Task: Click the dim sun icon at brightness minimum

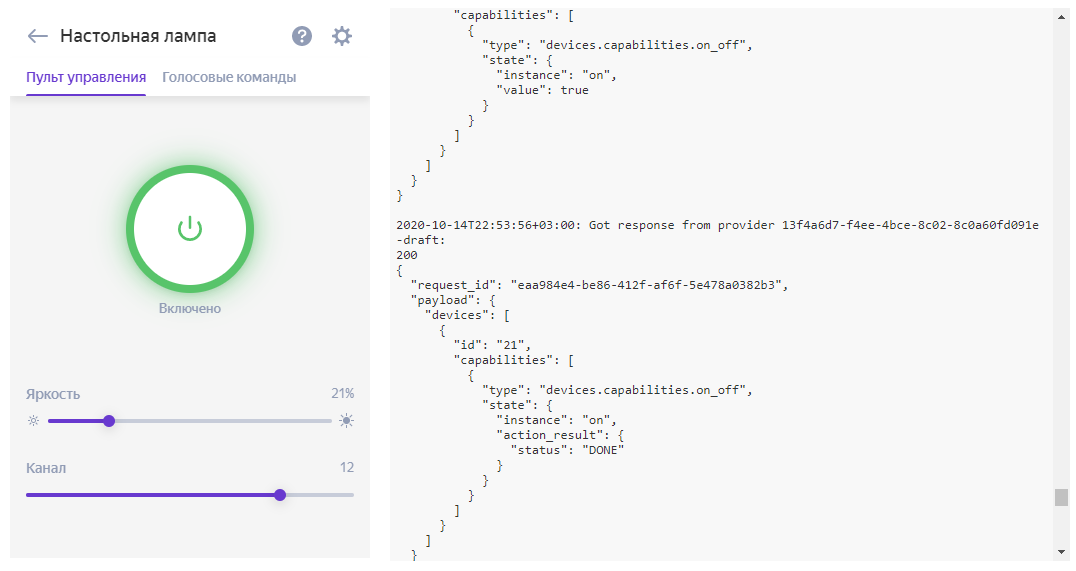Action: (33, 421)
